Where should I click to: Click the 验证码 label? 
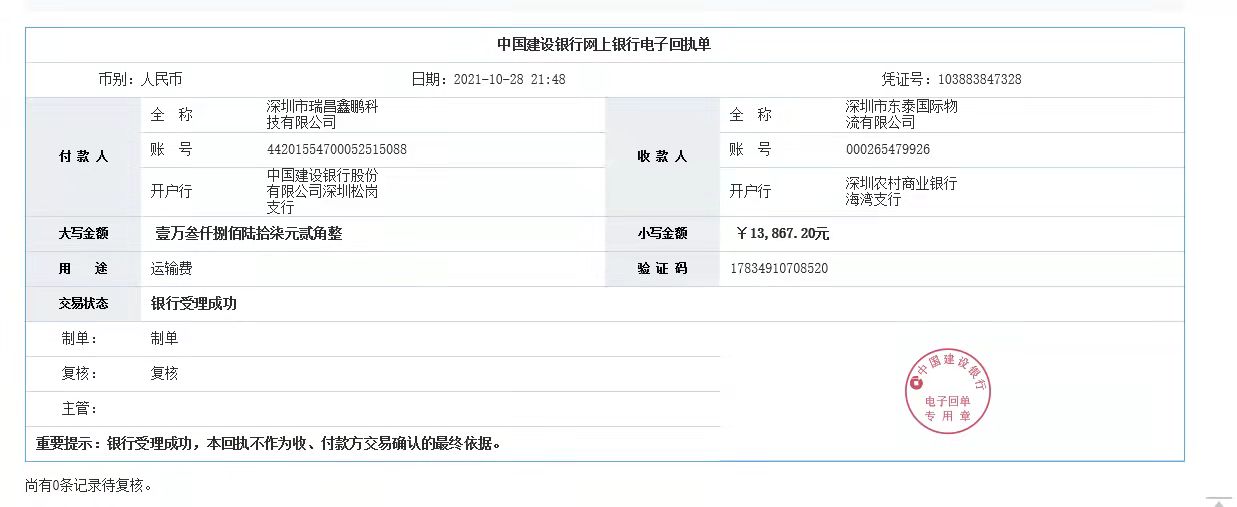(662, 268)
